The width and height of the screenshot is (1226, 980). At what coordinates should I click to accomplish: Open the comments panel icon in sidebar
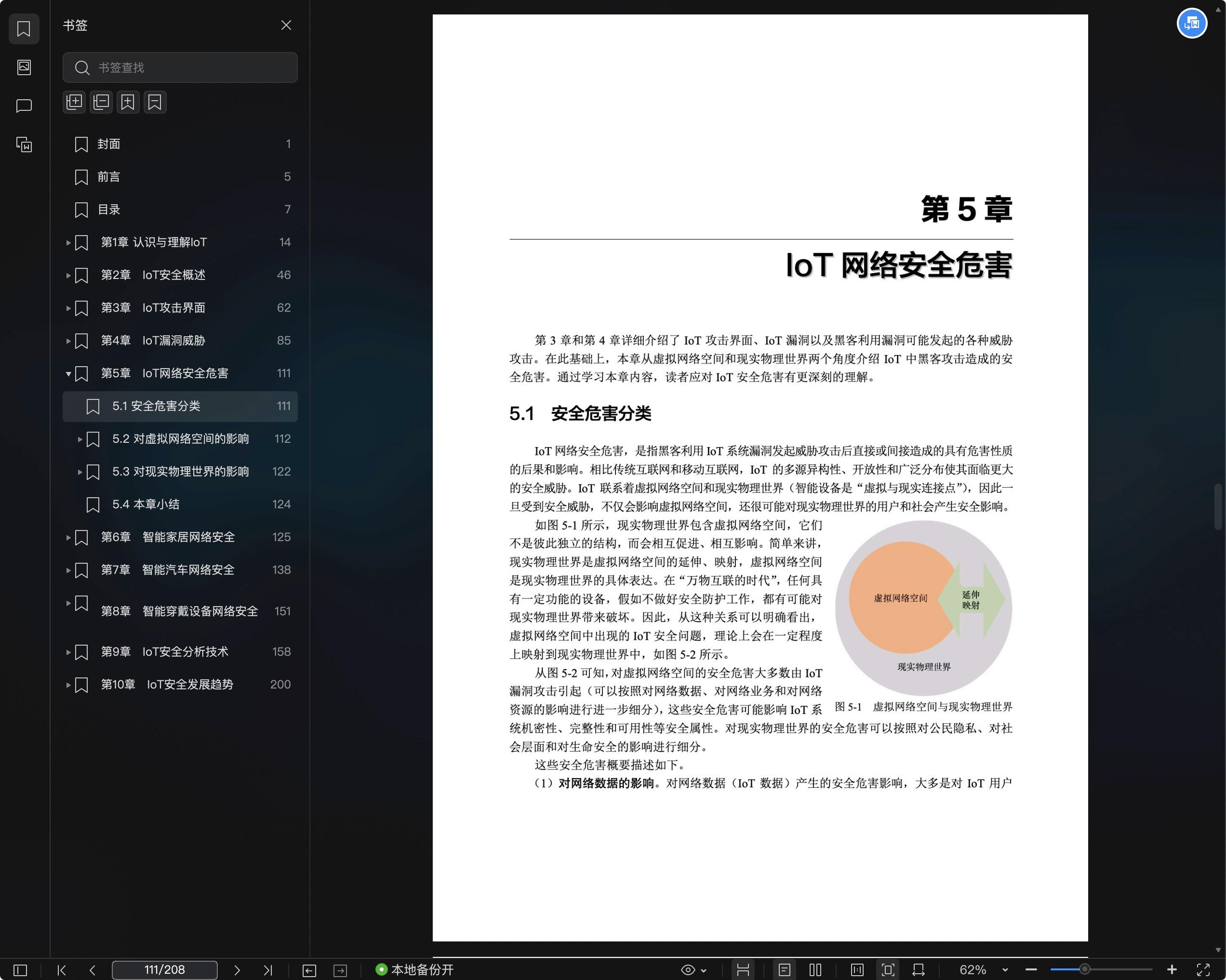tap(24, 106)
